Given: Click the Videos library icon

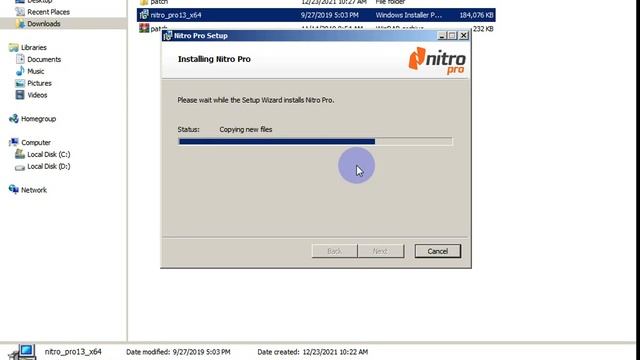Looking at the screenshot, I should 20,95.
